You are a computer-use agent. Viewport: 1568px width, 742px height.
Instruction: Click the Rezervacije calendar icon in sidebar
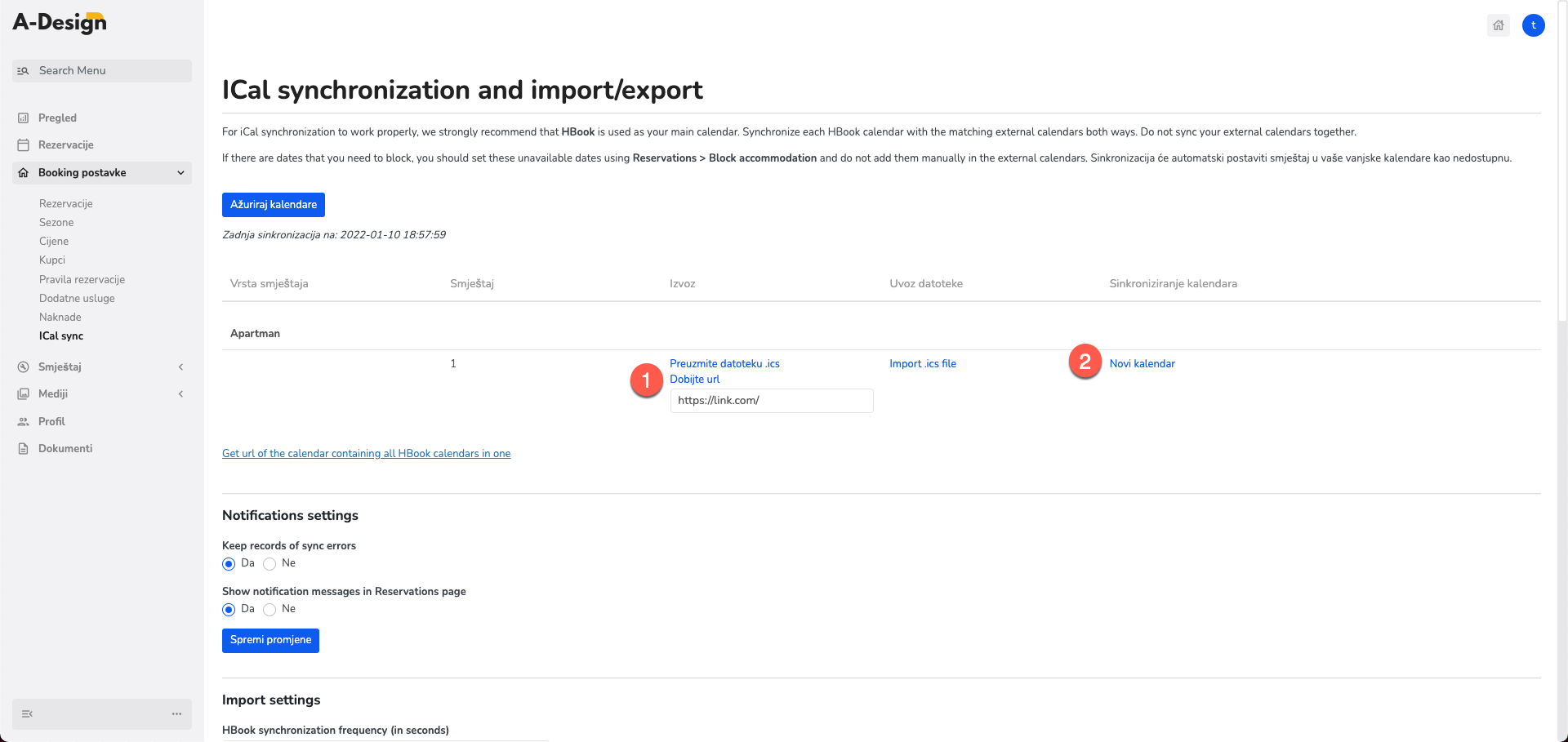click(x=24, y=145)
